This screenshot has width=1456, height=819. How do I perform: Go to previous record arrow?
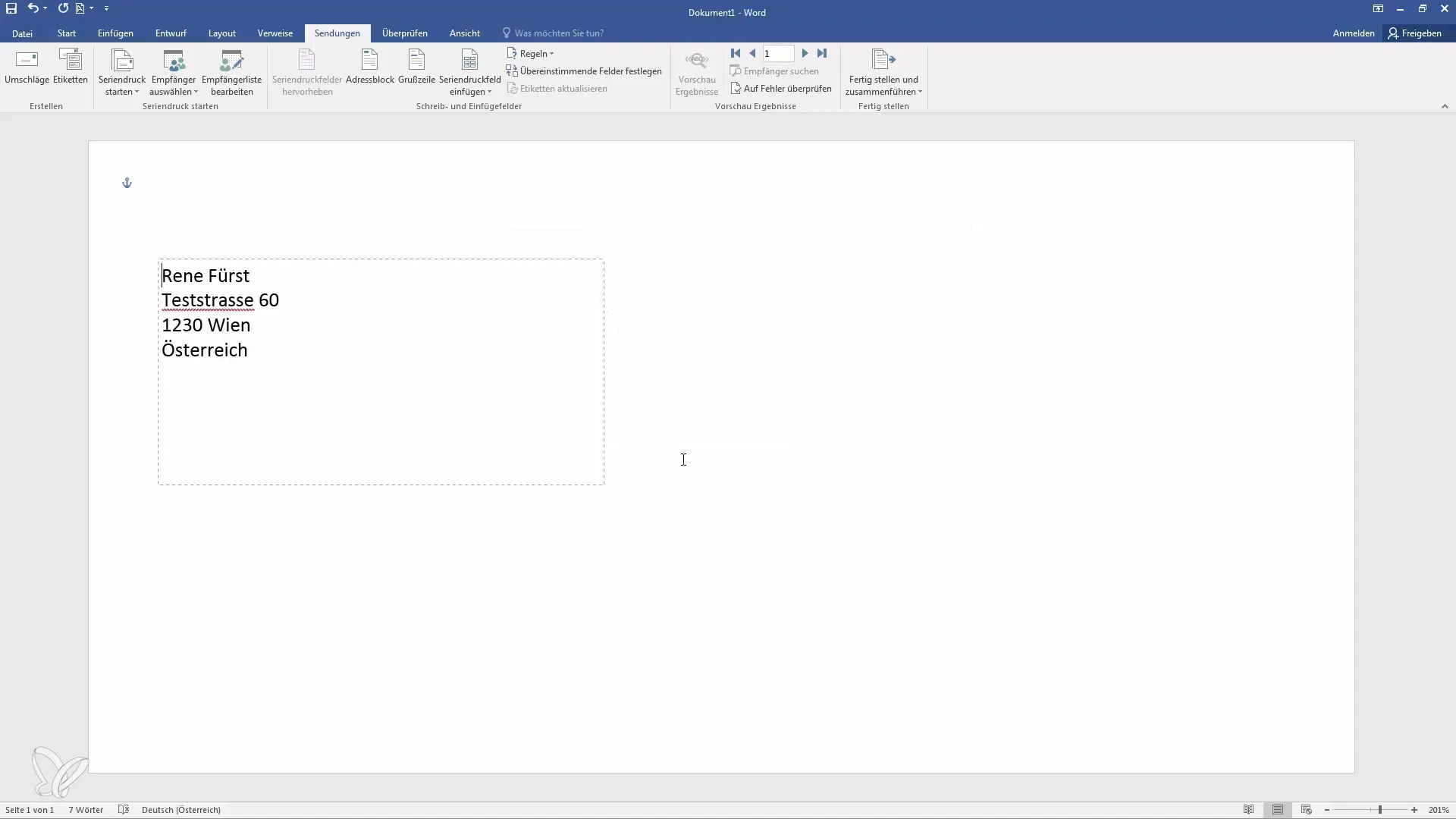point(752,53)
